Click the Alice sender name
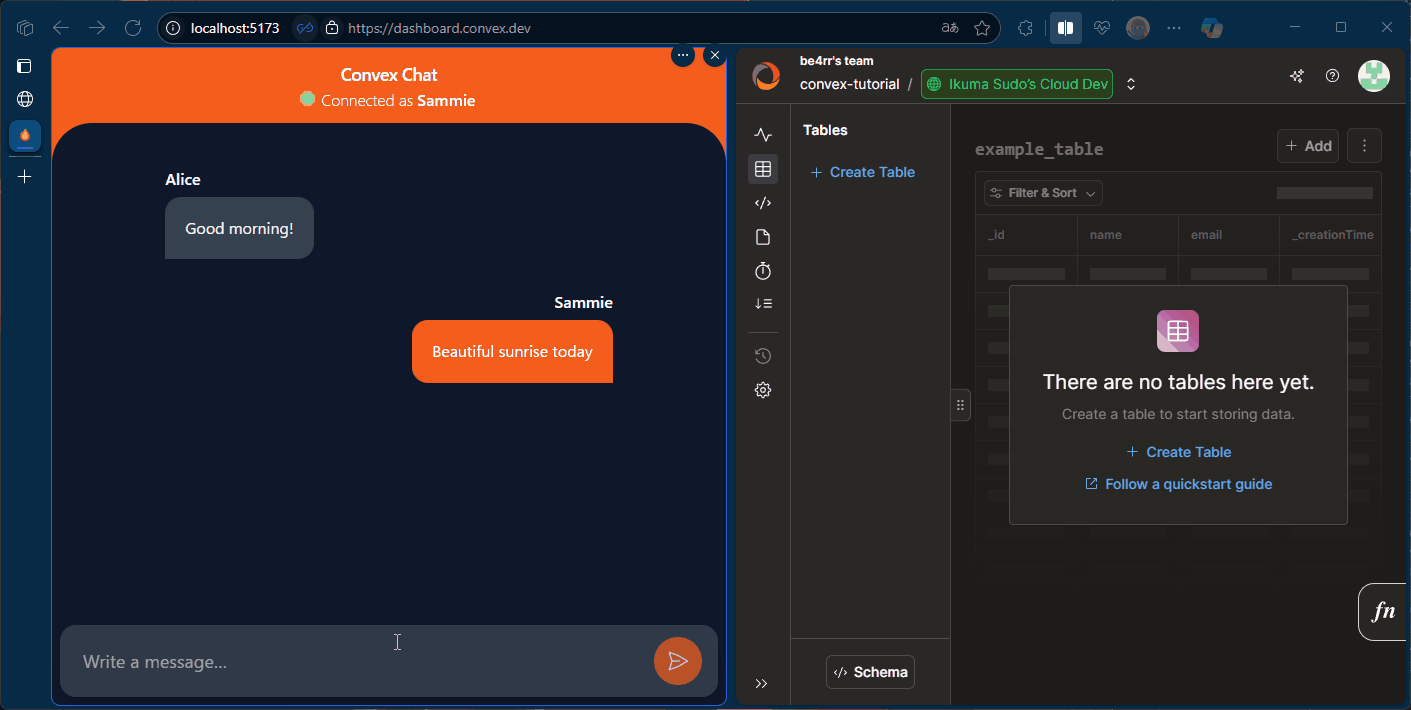 pyautogui.click(x=183, y=180)
